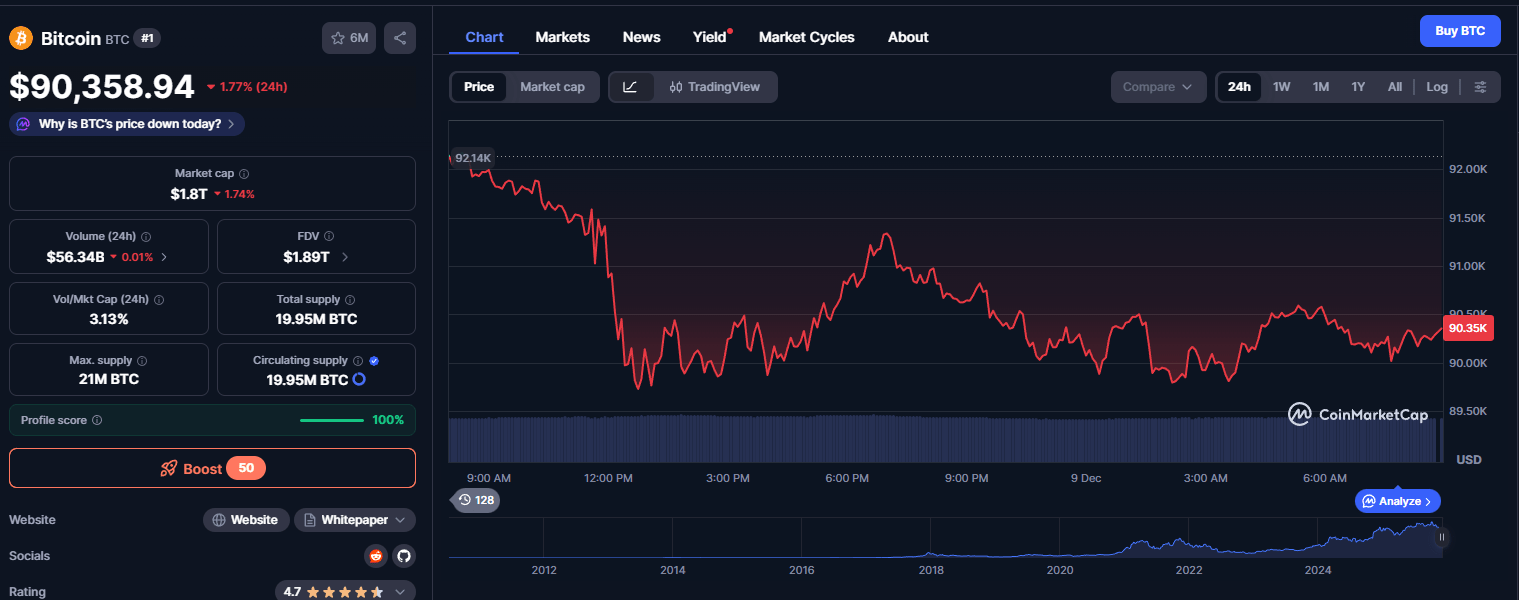The height and width of the screenshot is (600, 1519).
Task: Select the 1Y time range
Action: click(1358, 87)
